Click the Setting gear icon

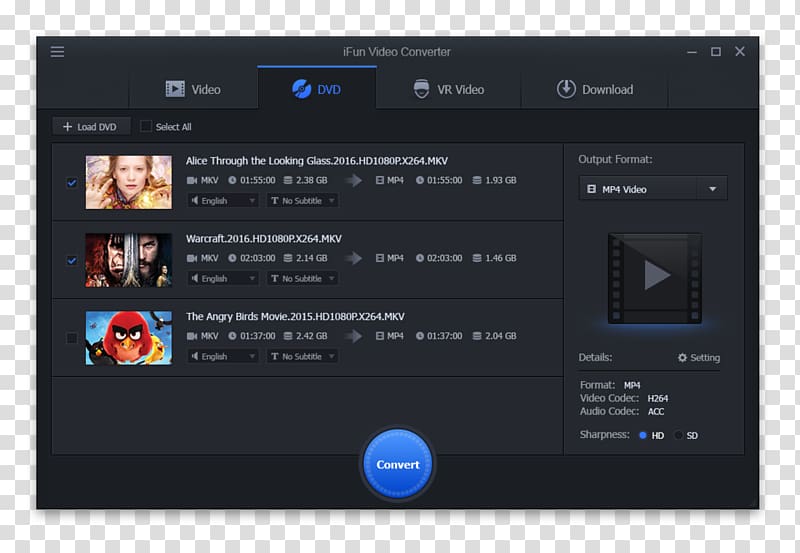(682, 358)
